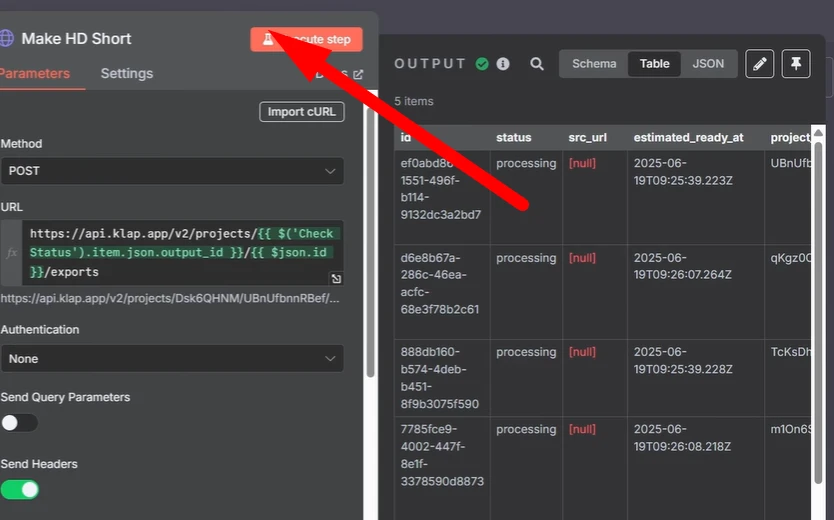Click the Execute step button
Screen dimensions: 834x520
click(306, 39)
